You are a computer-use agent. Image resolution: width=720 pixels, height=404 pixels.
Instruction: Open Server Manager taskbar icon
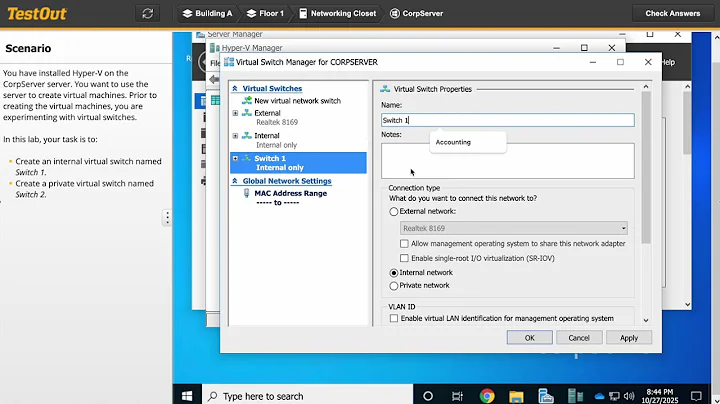pos(546,396)
